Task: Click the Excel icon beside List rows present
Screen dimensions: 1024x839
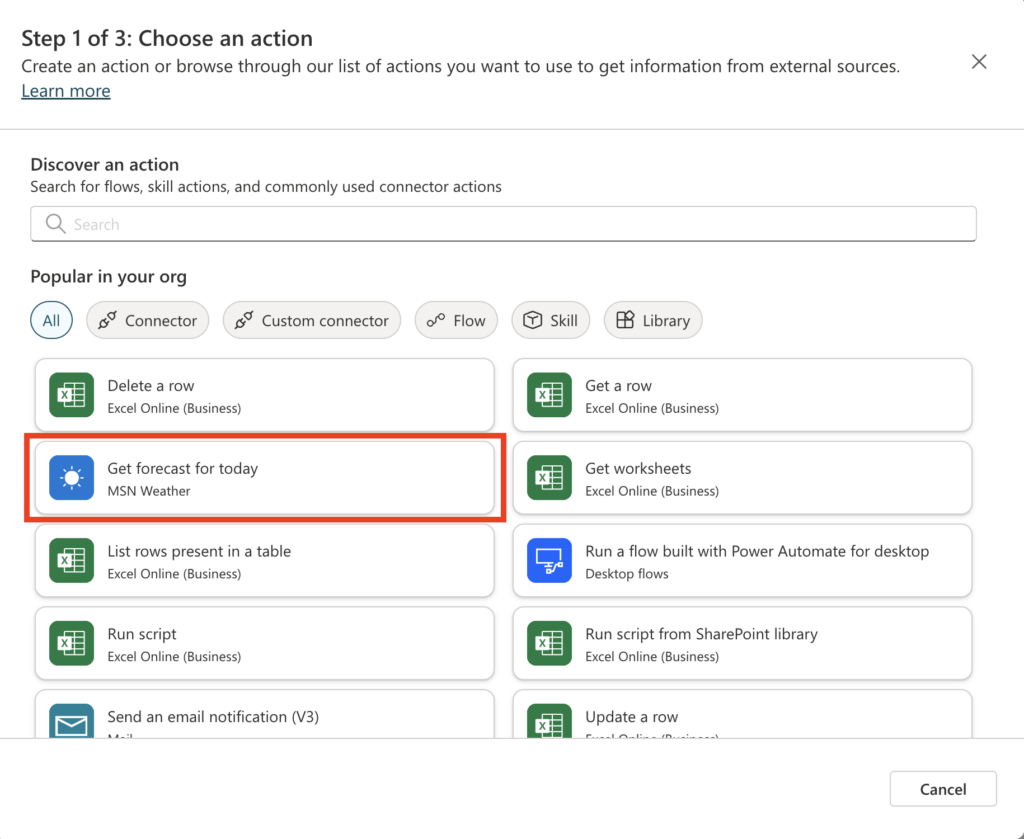Action: pos(71,562)
